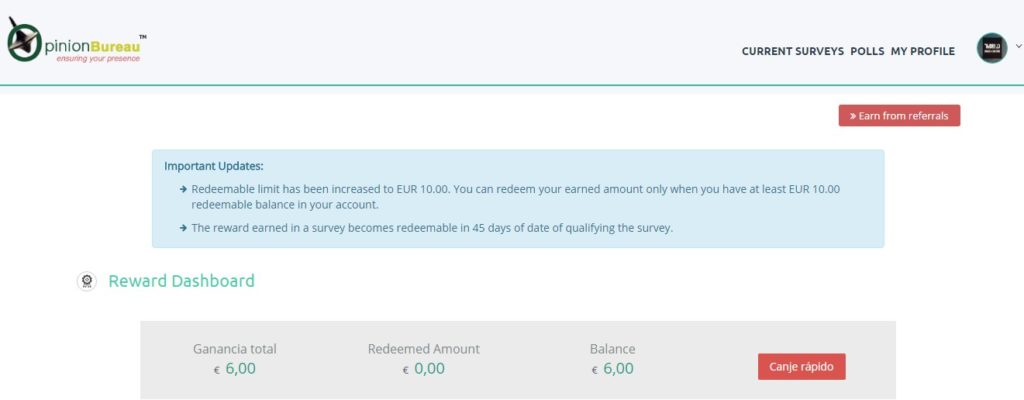Screen dimensions: 1024x400
Task: Click the arrow icon before the 45 days update
Action: point(183,228)
